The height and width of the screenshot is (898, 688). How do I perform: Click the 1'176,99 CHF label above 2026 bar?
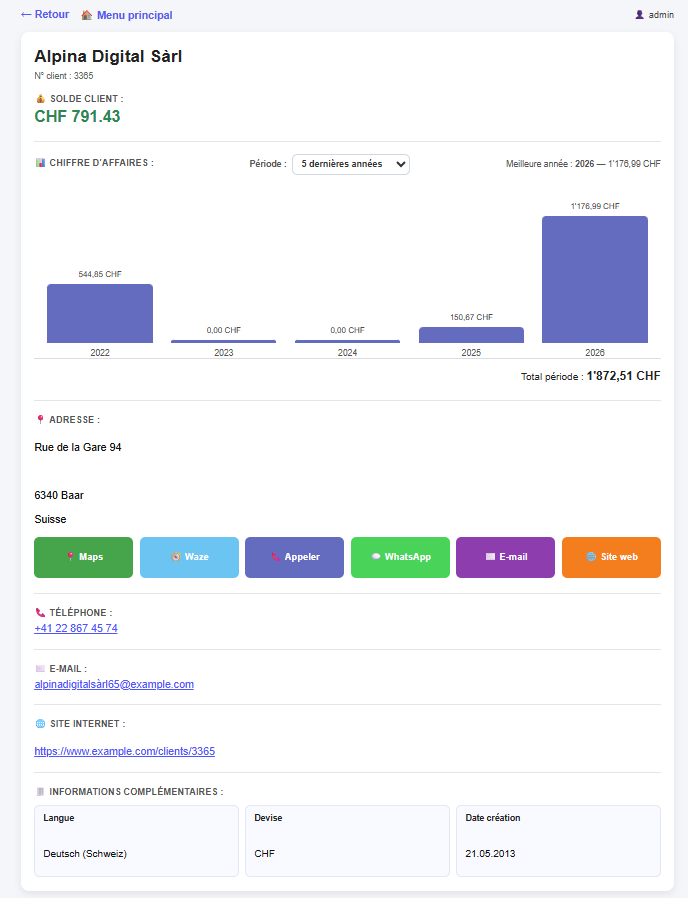(595, 206)
